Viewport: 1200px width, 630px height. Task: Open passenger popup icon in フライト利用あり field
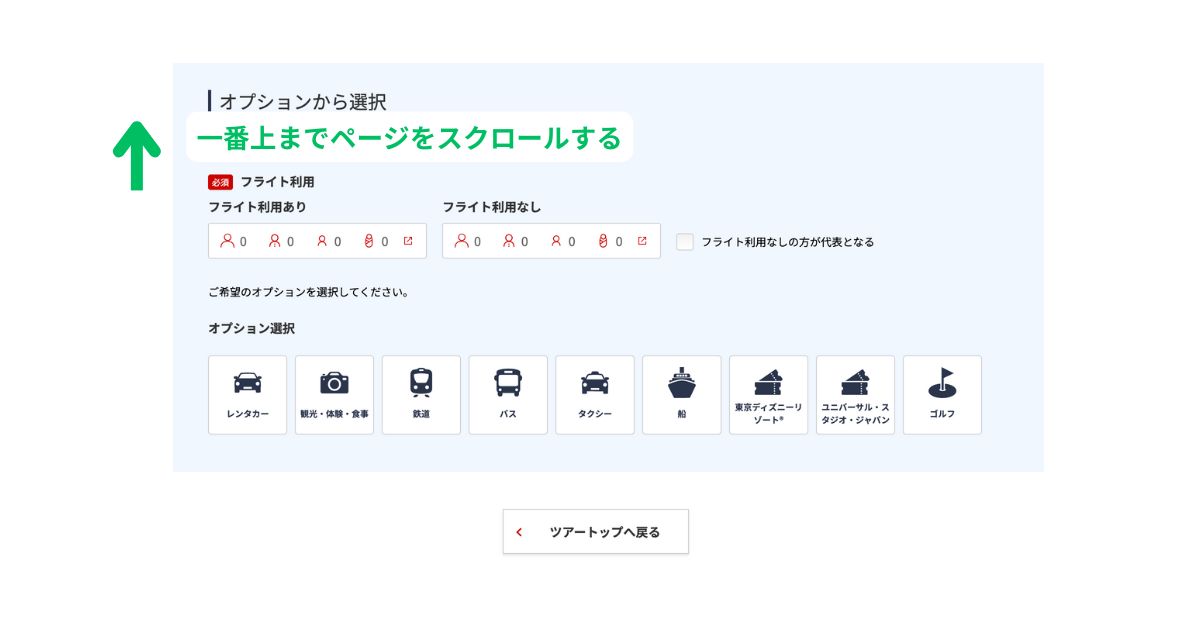pos(408,241)
